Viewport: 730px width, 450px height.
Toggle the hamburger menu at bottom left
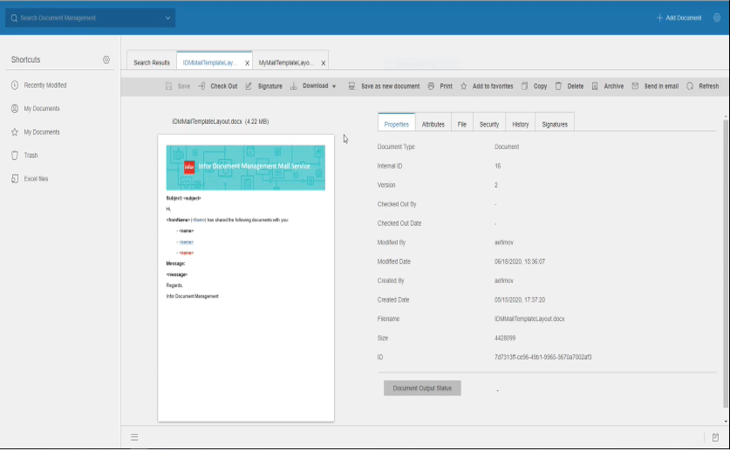[134, 437]
